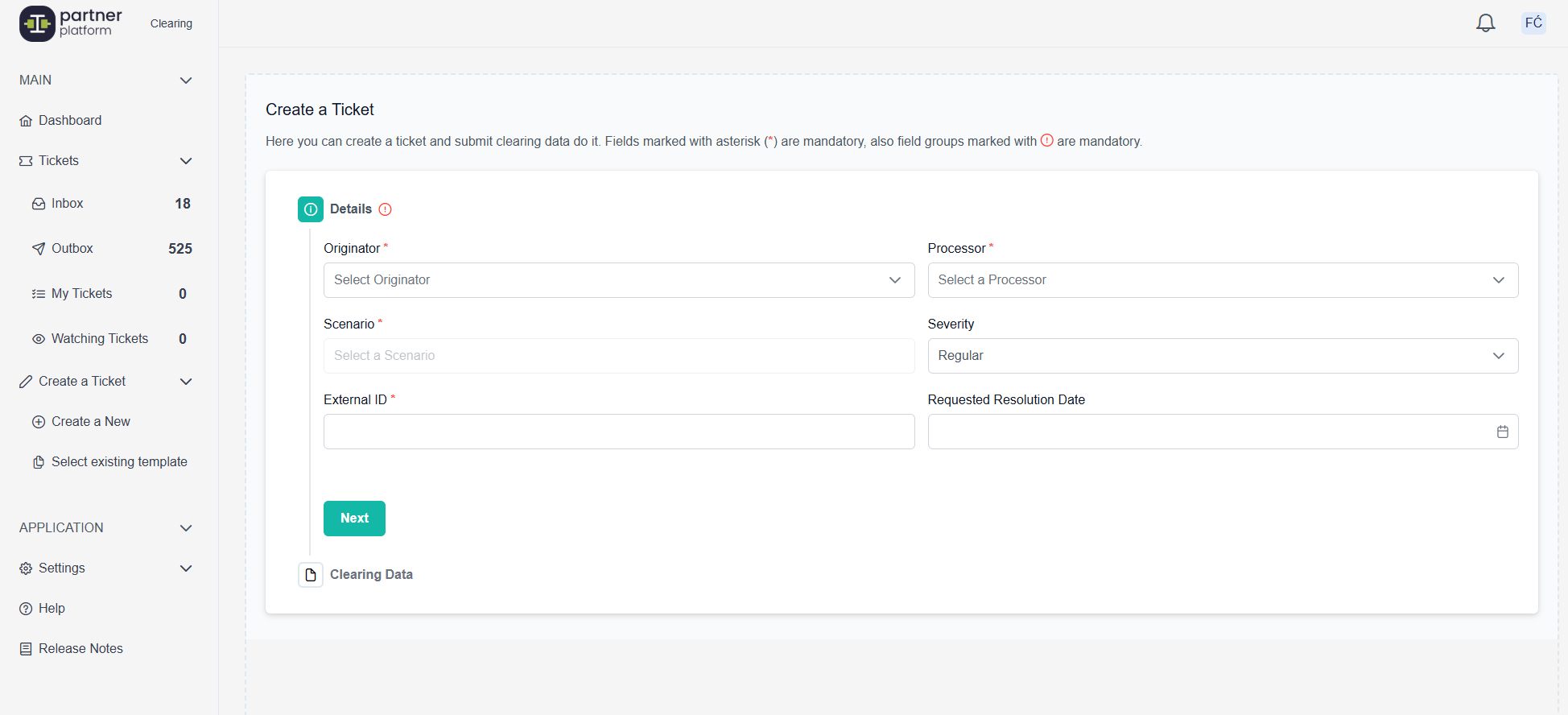The height and width of the screenshot is (715, 1568).
Task: Open the FC user avatar menu
Action: pyautogui.click(x=1533, y=23)
